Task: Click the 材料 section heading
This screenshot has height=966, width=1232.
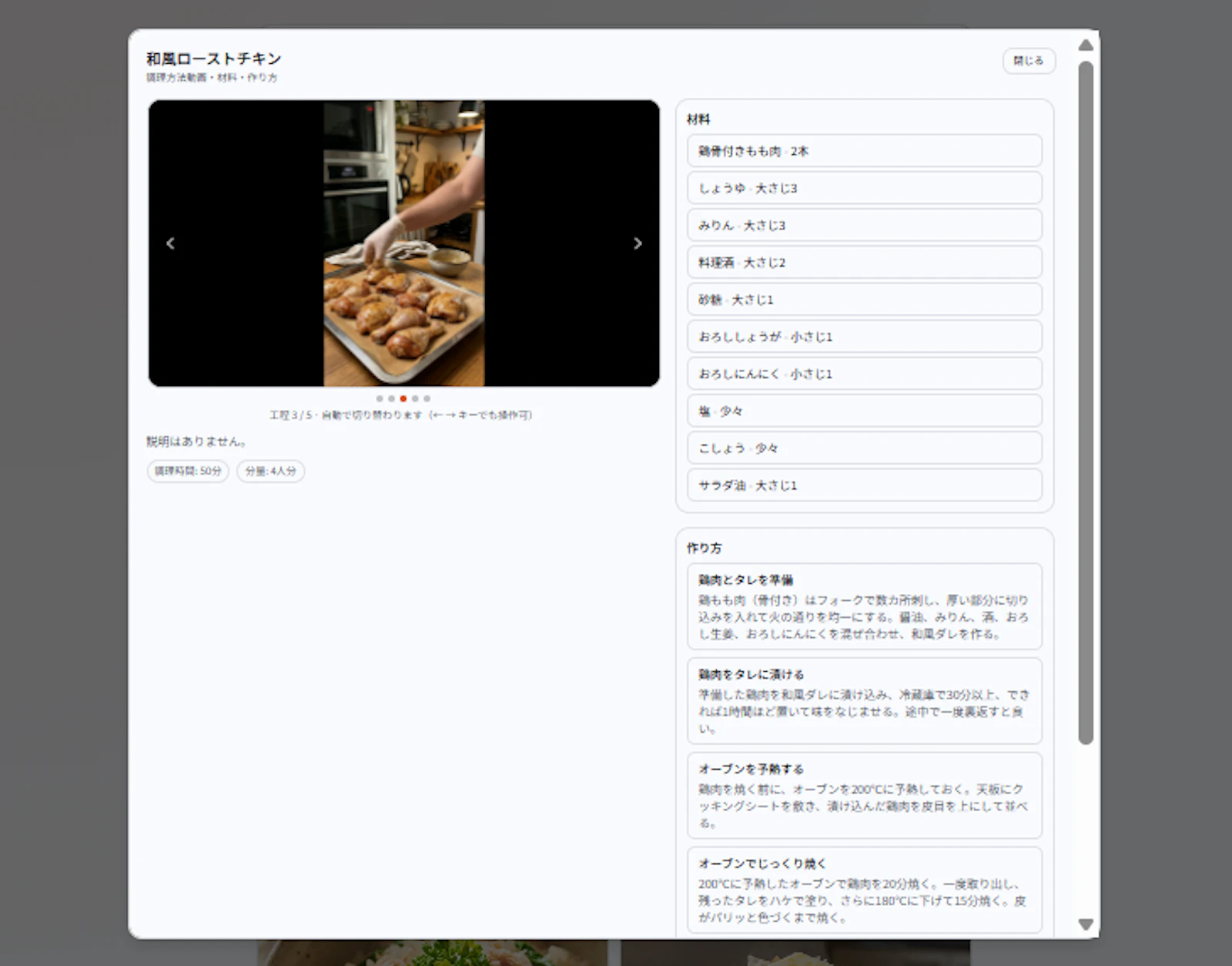Action: tap(698, 119)
